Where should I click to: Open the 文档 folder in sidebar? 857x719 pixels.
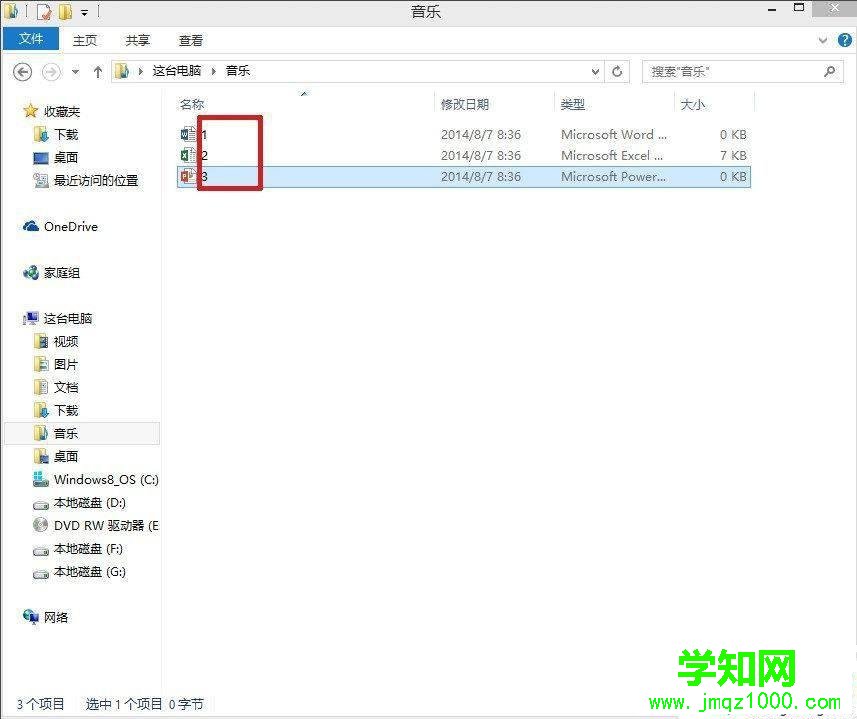point(66,387)
